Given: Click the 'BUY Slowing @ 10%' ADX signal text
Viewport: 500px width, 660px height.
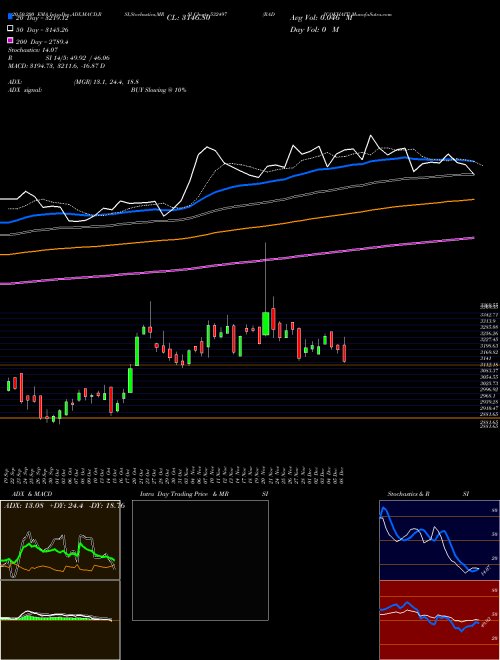Looking at the screenshot, I should pos(158,90).
